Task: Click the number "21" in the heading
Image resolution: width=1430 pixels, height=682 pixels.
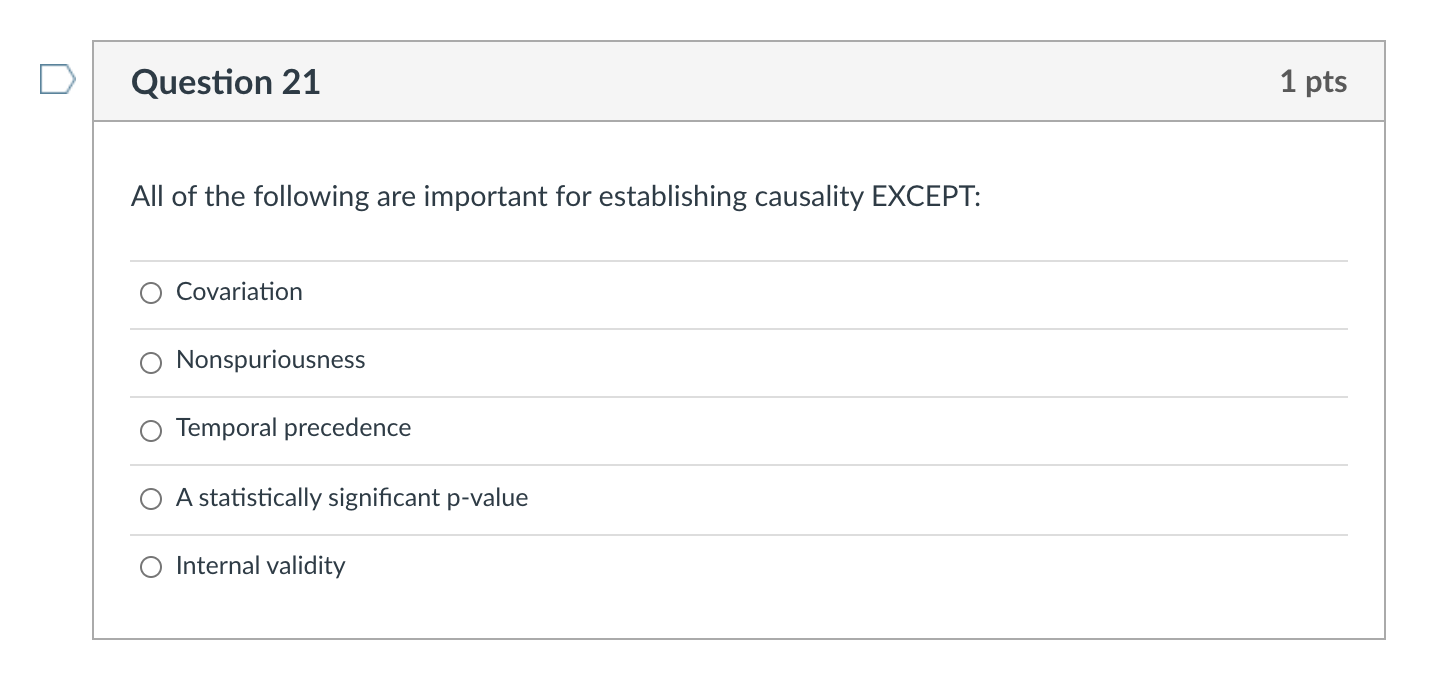Action: coord(300,82)
